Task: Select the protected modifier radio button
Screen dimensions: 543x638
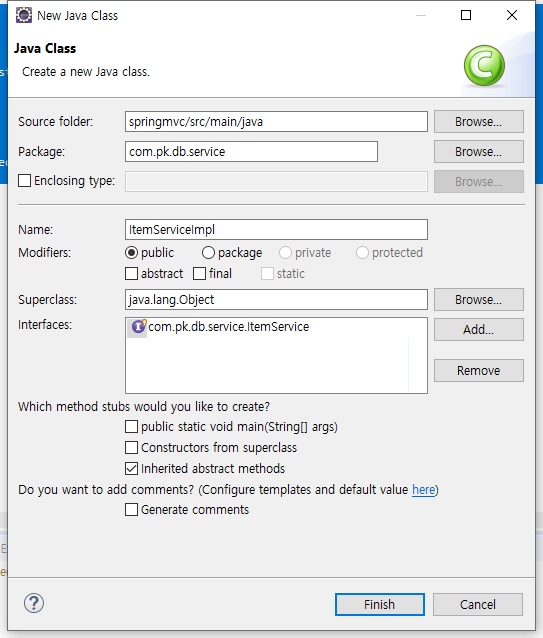Action: (x=362, y=253)
